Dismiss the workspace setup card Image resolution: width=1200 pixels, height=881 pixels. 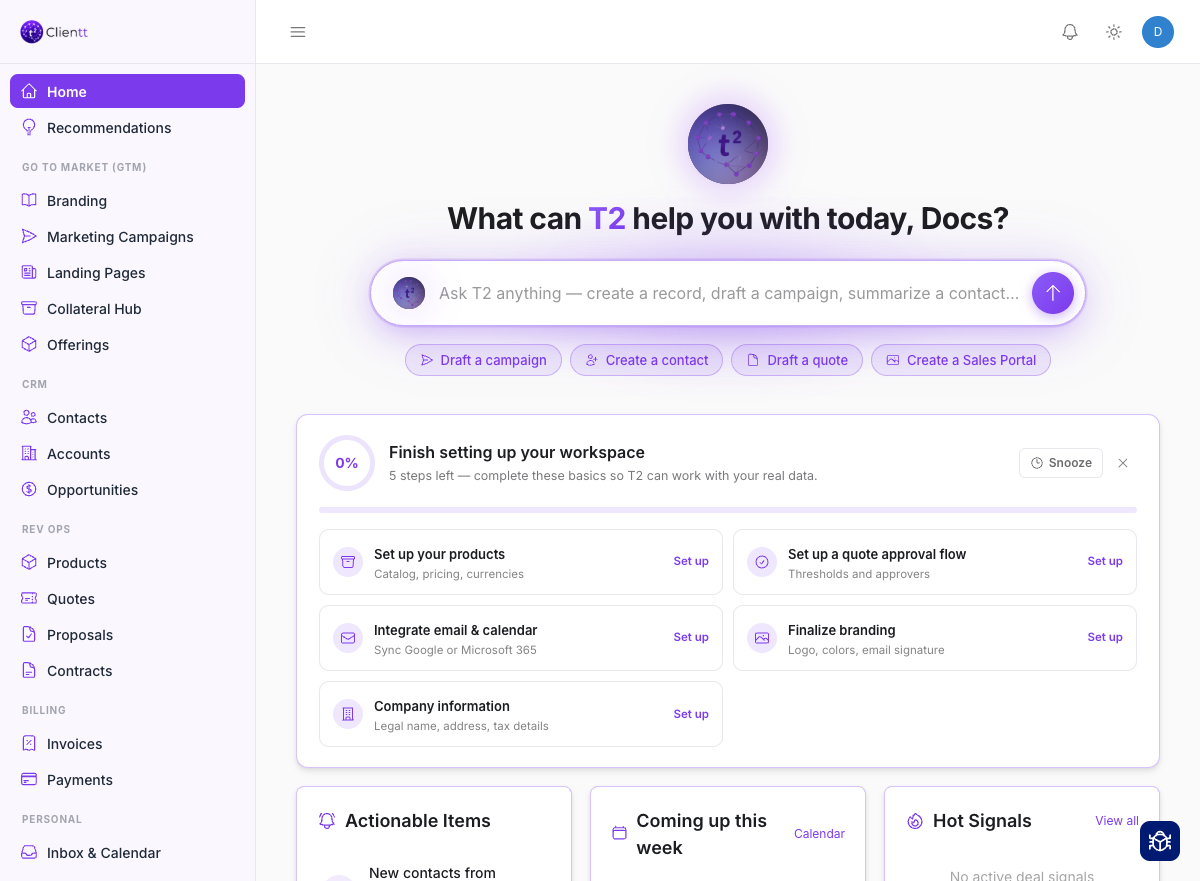tap(1123, 463)
